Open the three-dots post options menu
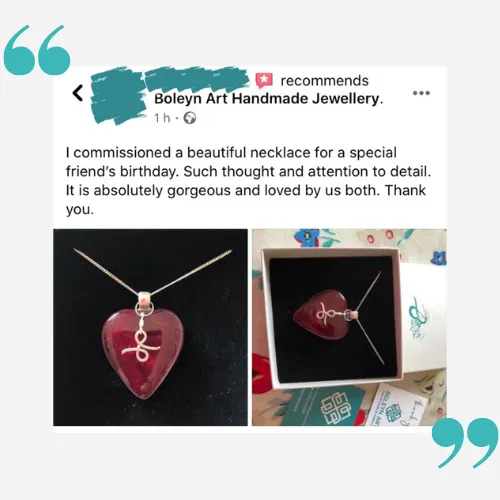This screenshot has width=500, height=500. coord(421,93)
